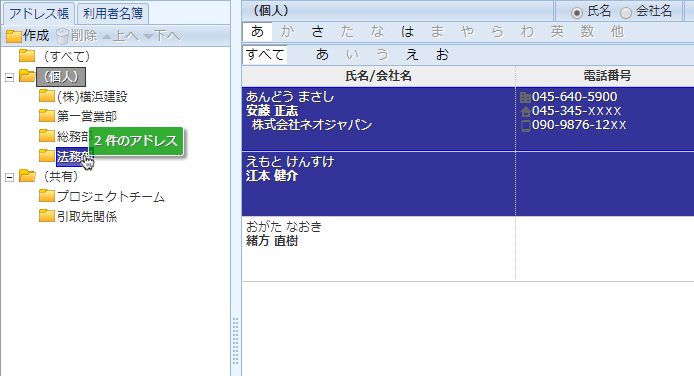This screenshot has width=694, height=376.
Task: Click the あ sub-filter below すべて row
Action: coord(322,55)
